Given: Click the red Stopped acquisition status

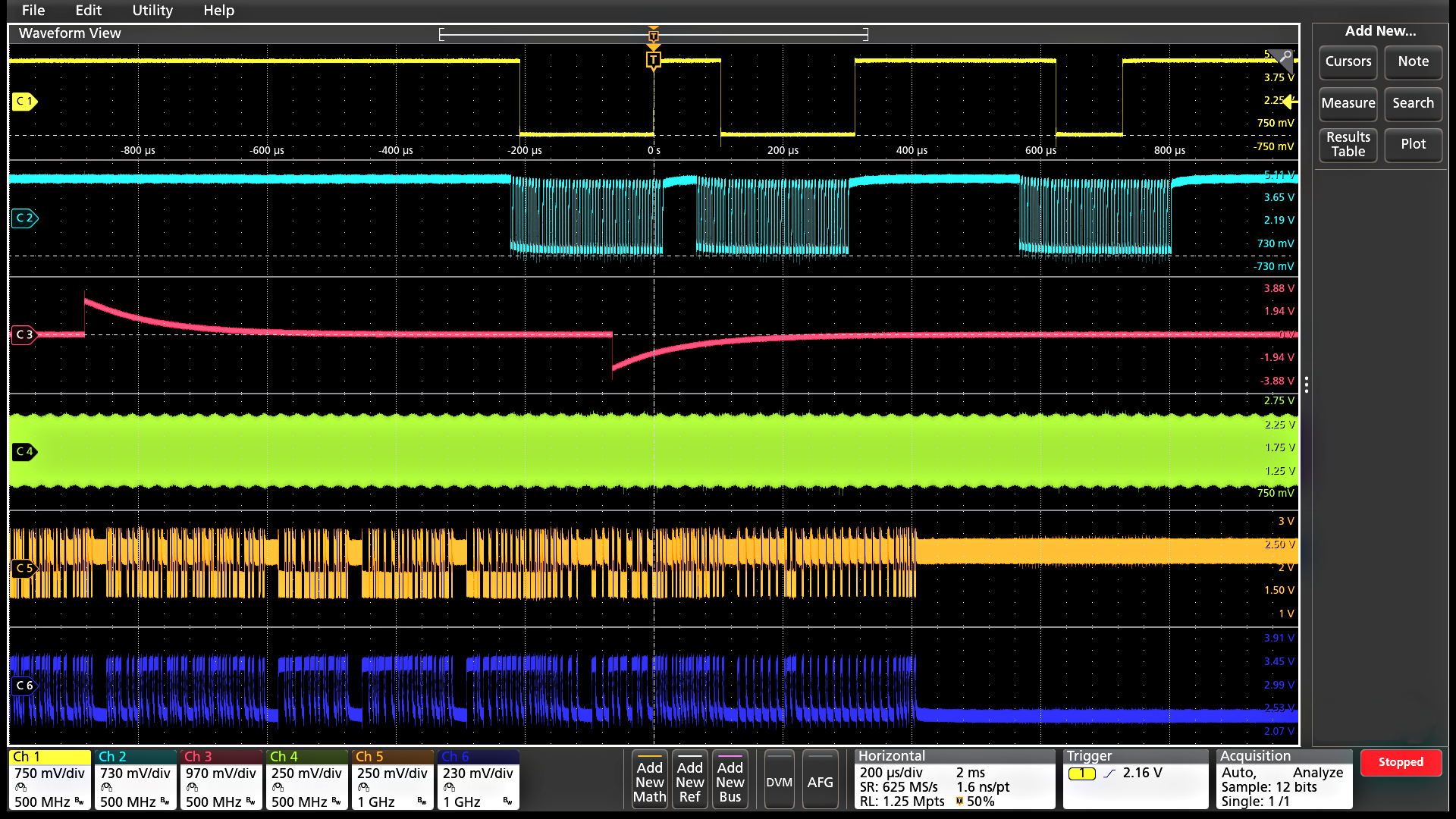Looking at the screenshot, I should pyautogui.click(x=1401, y=762).
